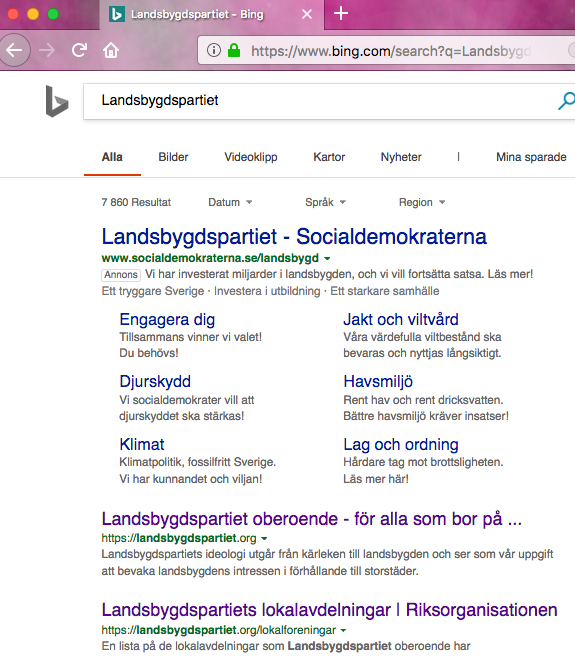575x672 pixels.
Task: Open a new tab with plus icon
Action: [x=341, y=14]
